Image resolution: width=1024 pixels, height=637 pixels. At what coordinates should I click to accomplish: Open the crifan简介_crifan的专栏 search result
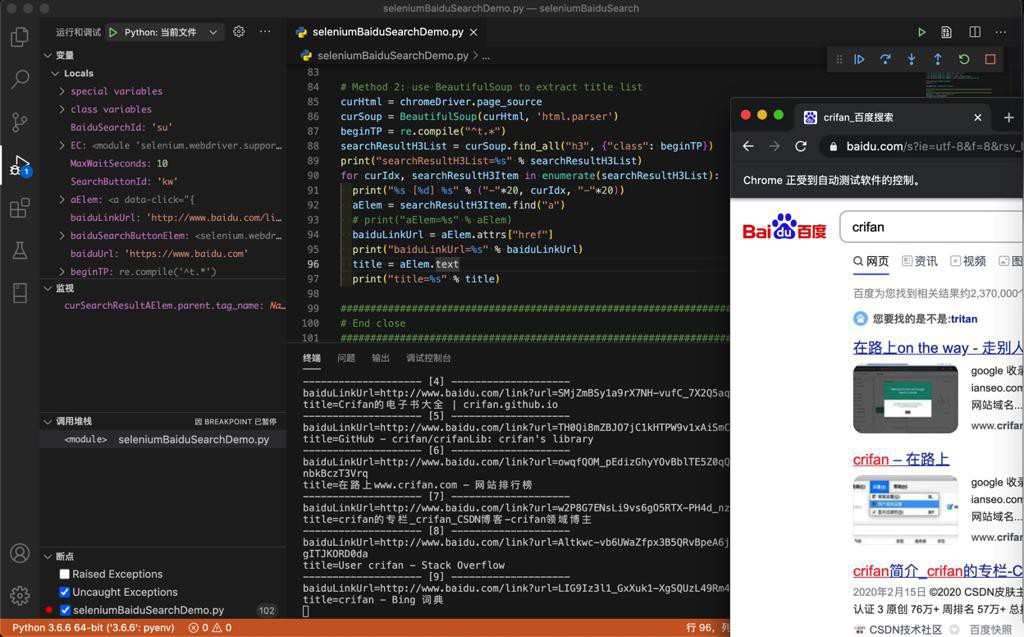[x=938, y=571]
